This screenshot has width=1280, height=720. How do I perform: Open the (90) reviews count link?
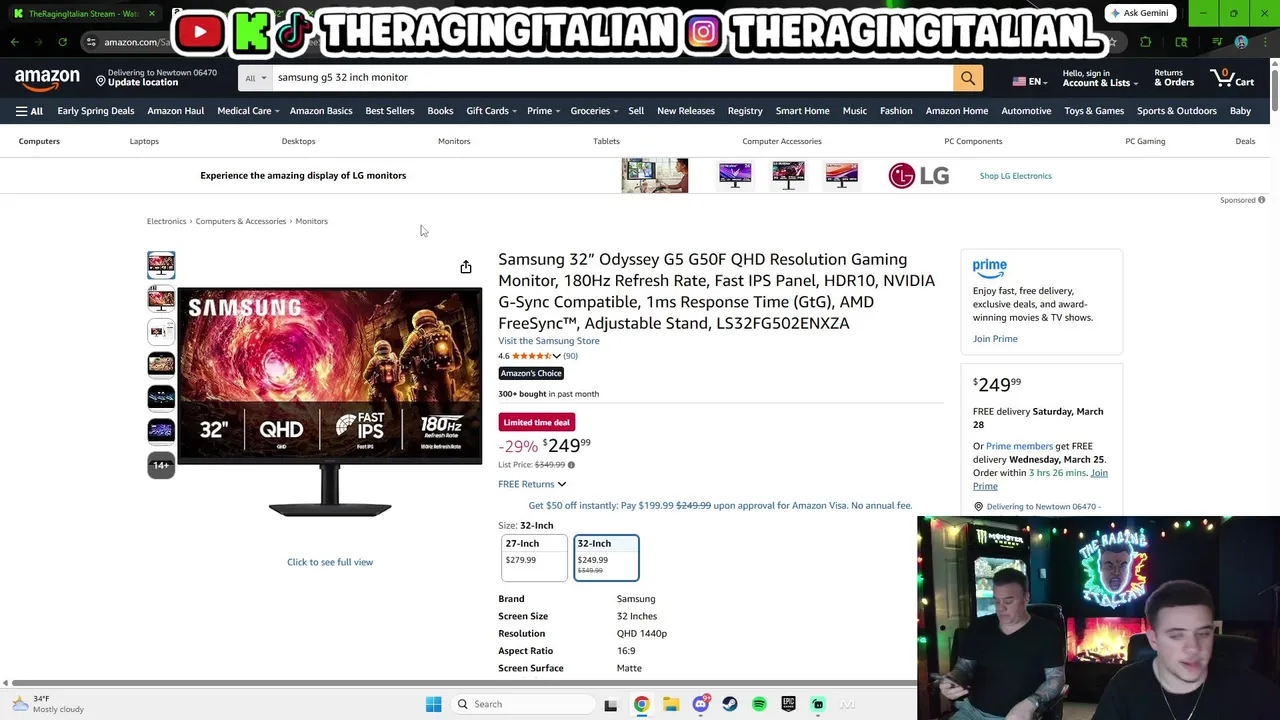tap(570, 356)
